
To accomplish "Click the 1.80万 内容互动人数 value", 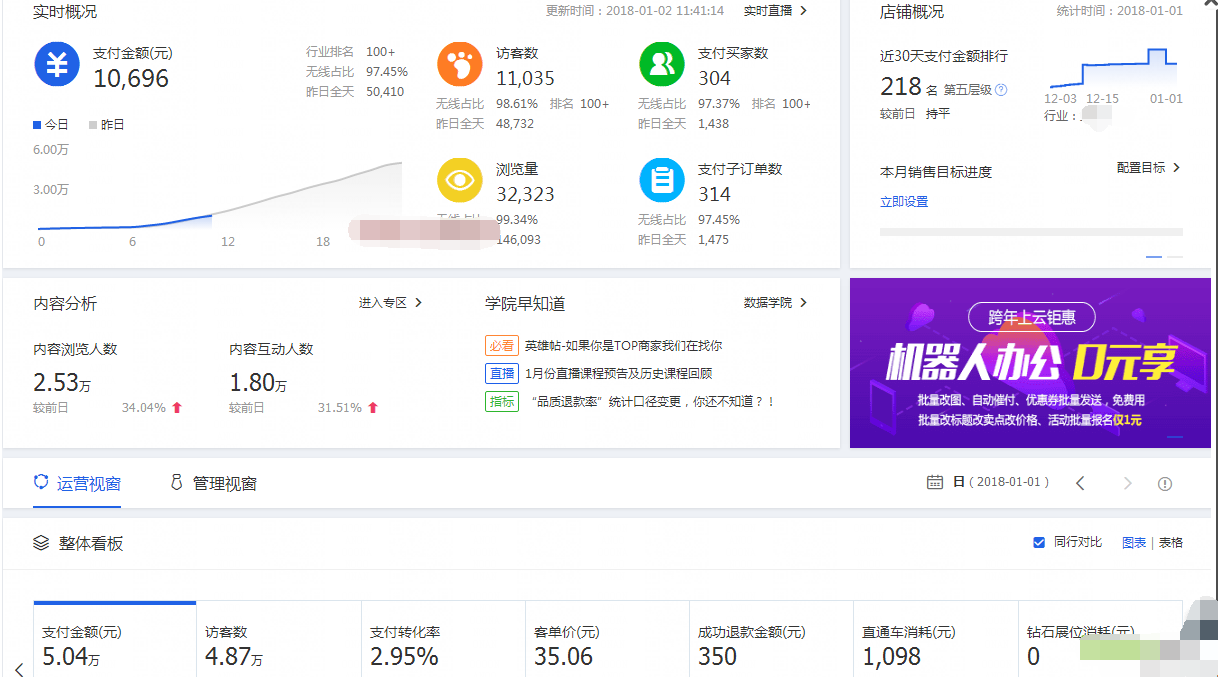I will [258, 382].
